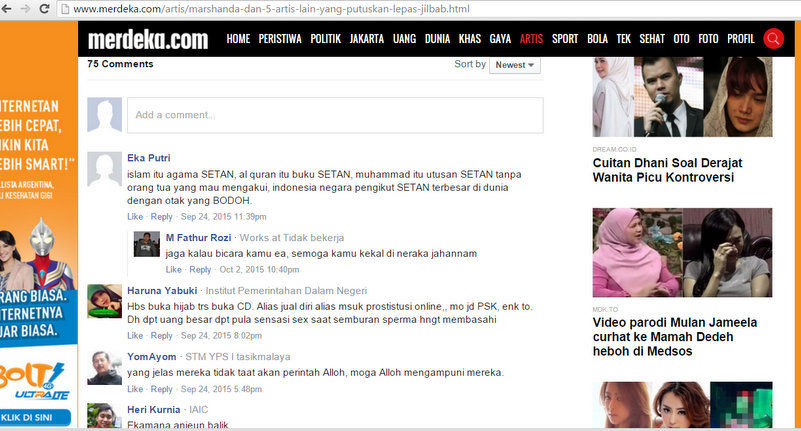Open the PROFIL section
The image size is (801, 431).
741,39
